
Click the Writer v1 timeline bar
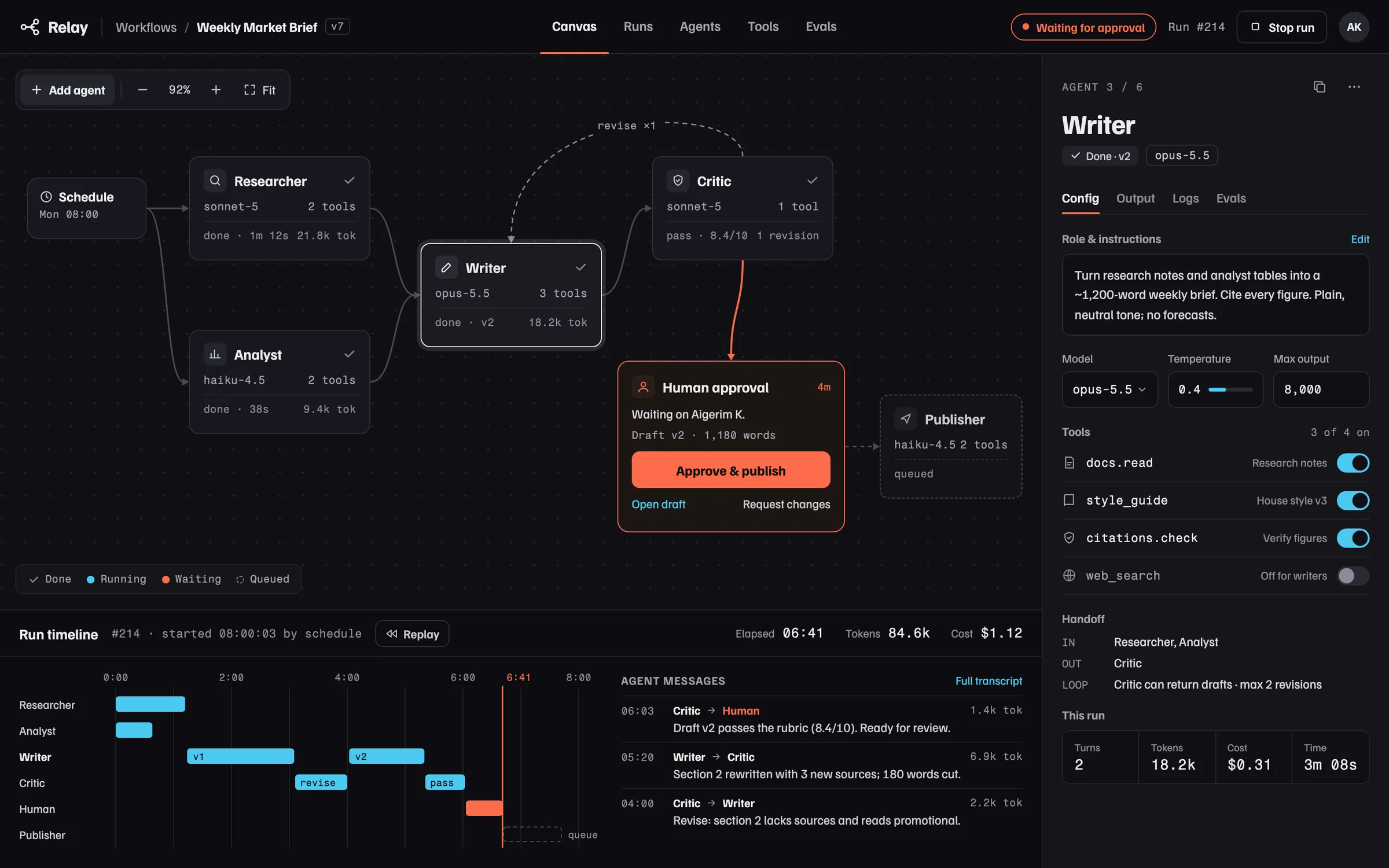pos(240,756)
